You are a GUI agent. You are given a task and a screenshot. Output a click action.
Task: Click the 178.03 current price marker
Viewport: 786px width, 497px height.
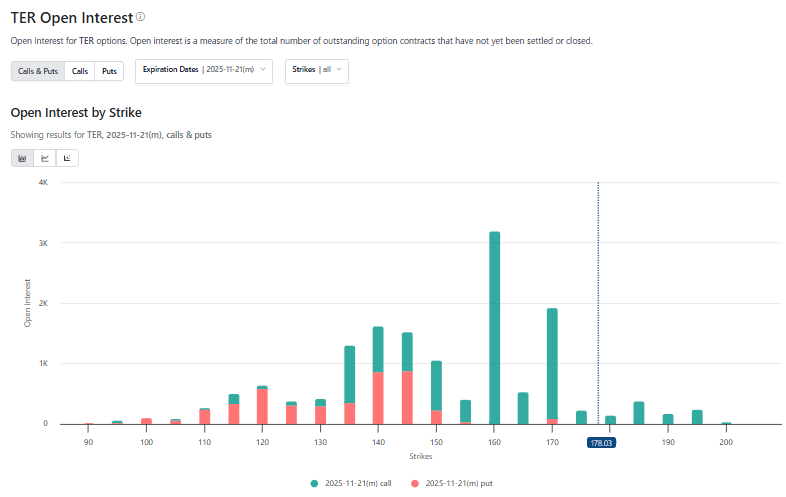coord(601,442)
